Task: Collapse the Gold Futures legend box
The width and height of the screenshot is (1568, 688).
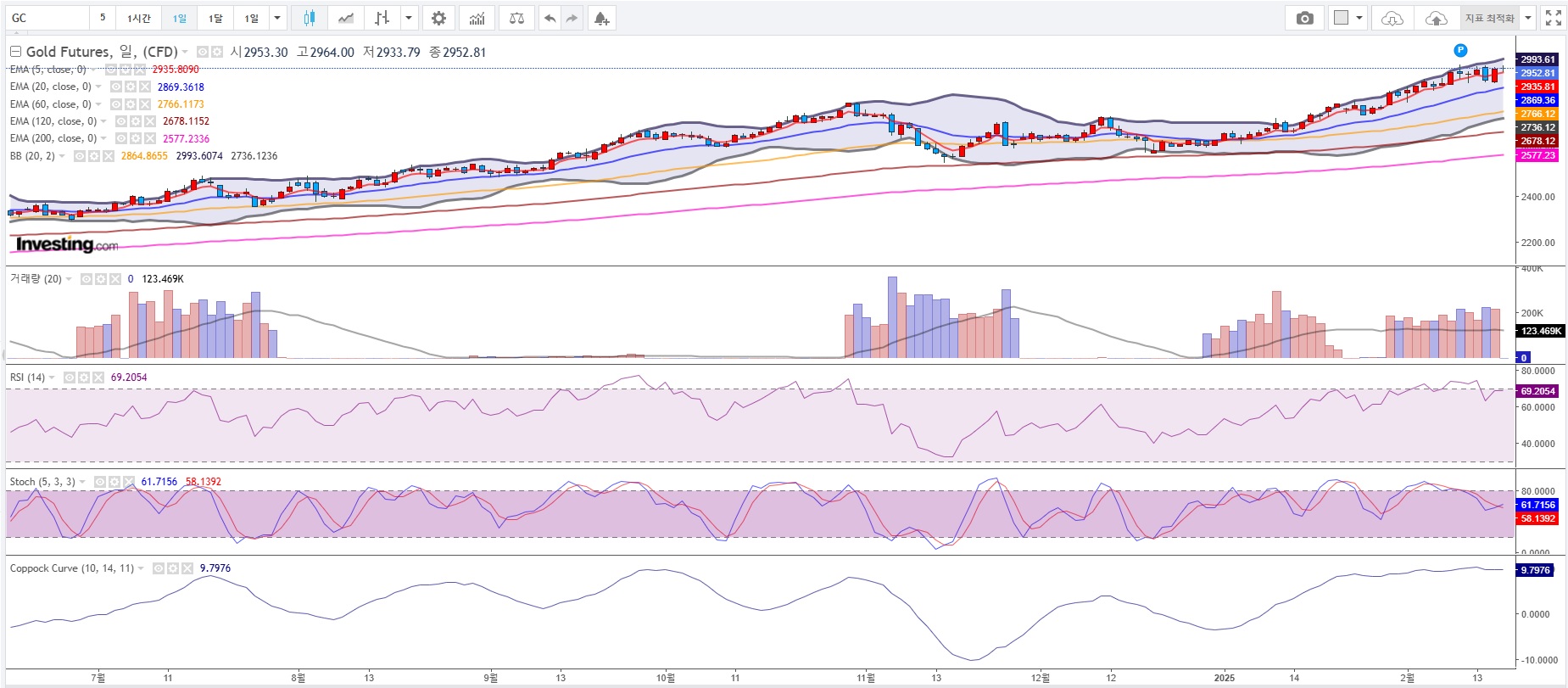Action: coord(15,52)
